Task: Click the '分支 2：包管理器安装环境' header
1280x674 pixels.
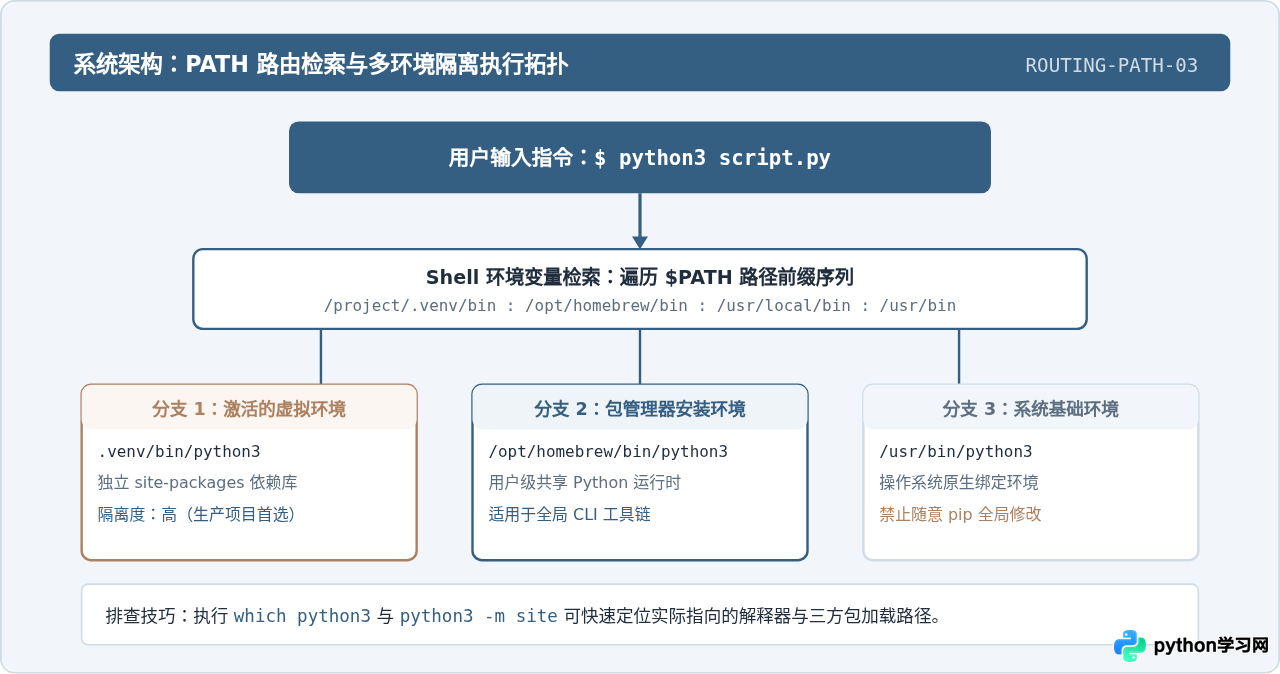Action: pyautogui.click(x=640, y=408)
